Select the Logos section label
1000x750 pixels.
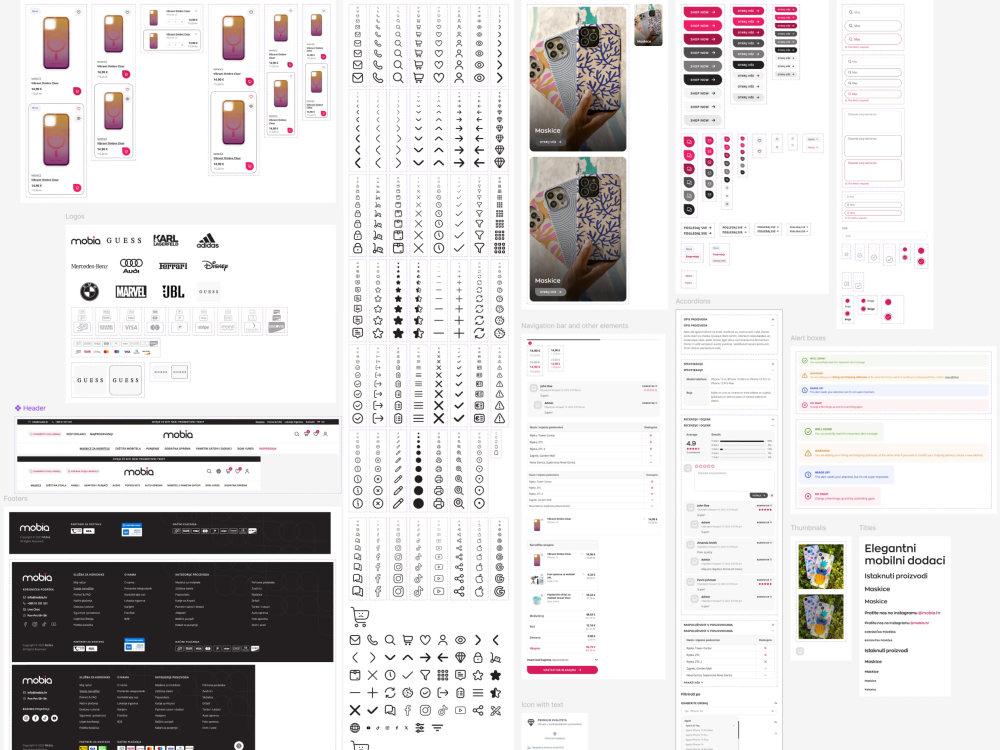pos(75,216)
